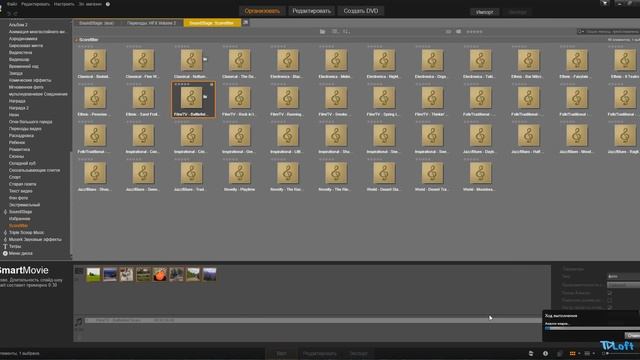Screen dimensions: 640x360
Task: Open the Файл menu
Action: pyautogui.click(x=12, y=4)
